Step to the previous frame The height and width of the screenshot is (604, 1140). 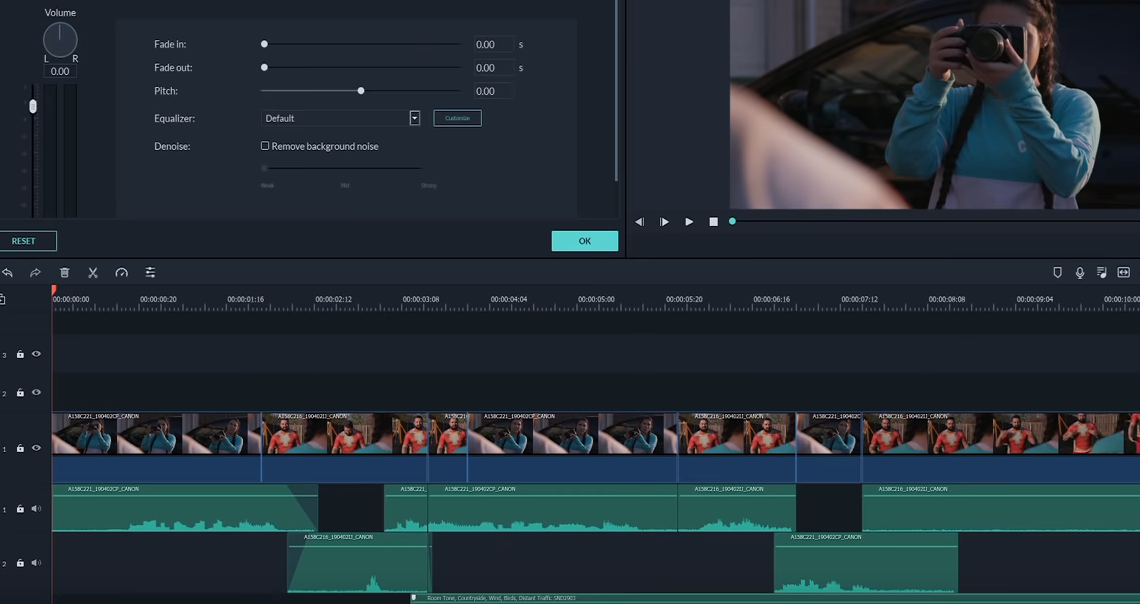[639, 222]
